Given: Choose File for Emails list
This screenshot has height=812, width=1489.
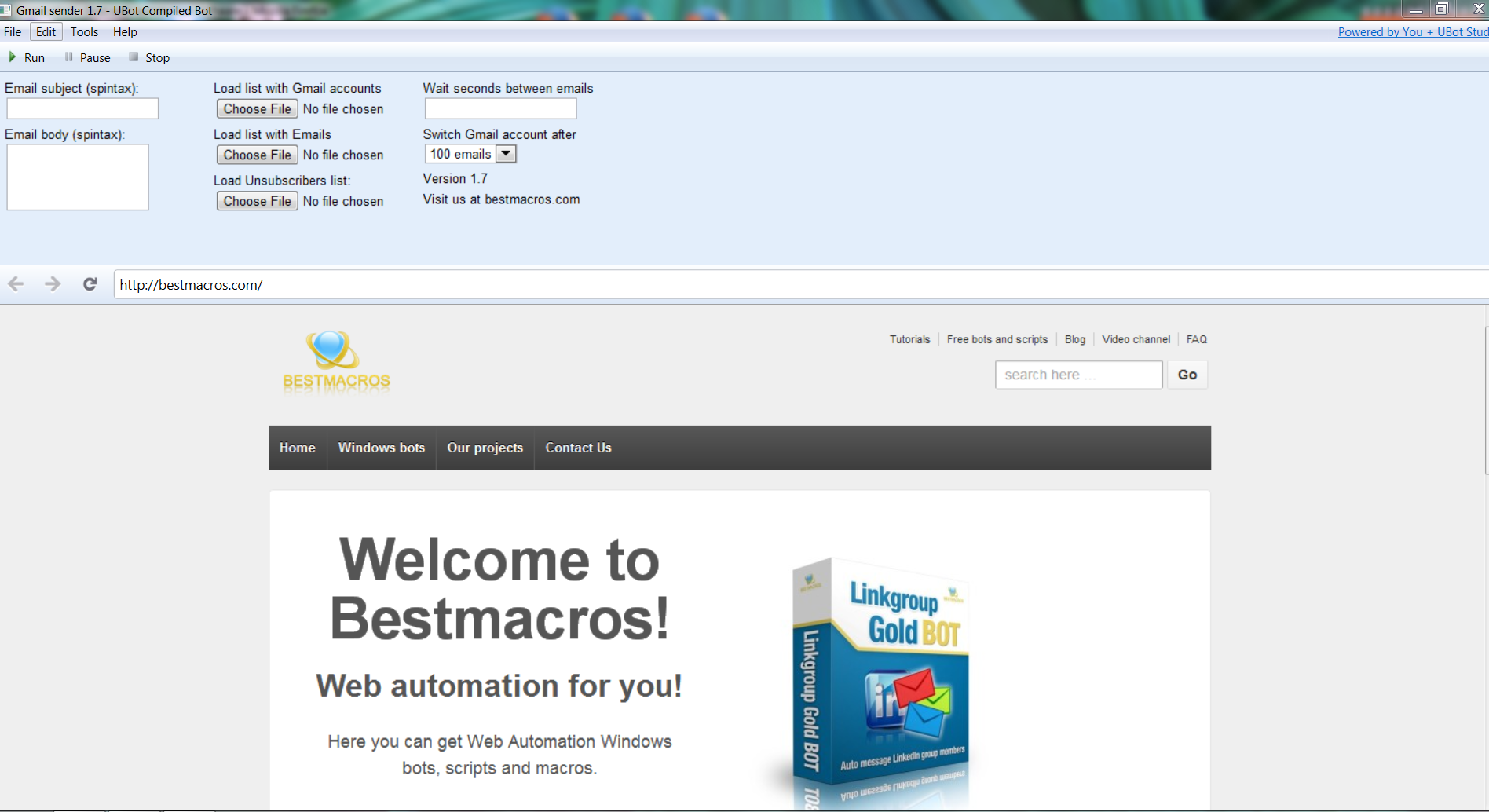Looking at the screenshot, I should click(257, 155).
